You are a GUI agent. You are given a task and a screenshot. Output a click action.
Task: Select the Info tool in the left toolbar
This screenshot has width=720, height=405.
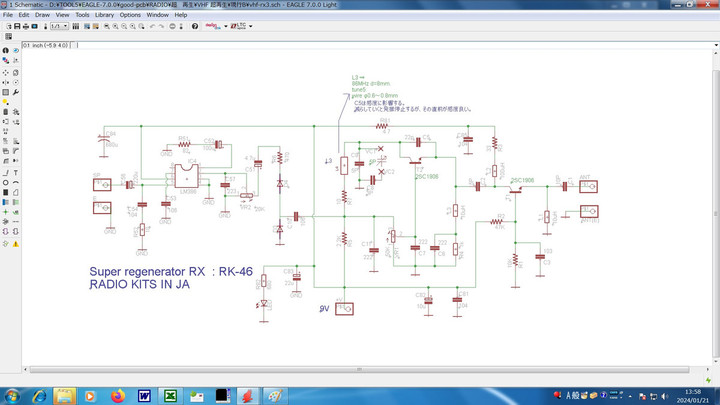click(6, 50)
